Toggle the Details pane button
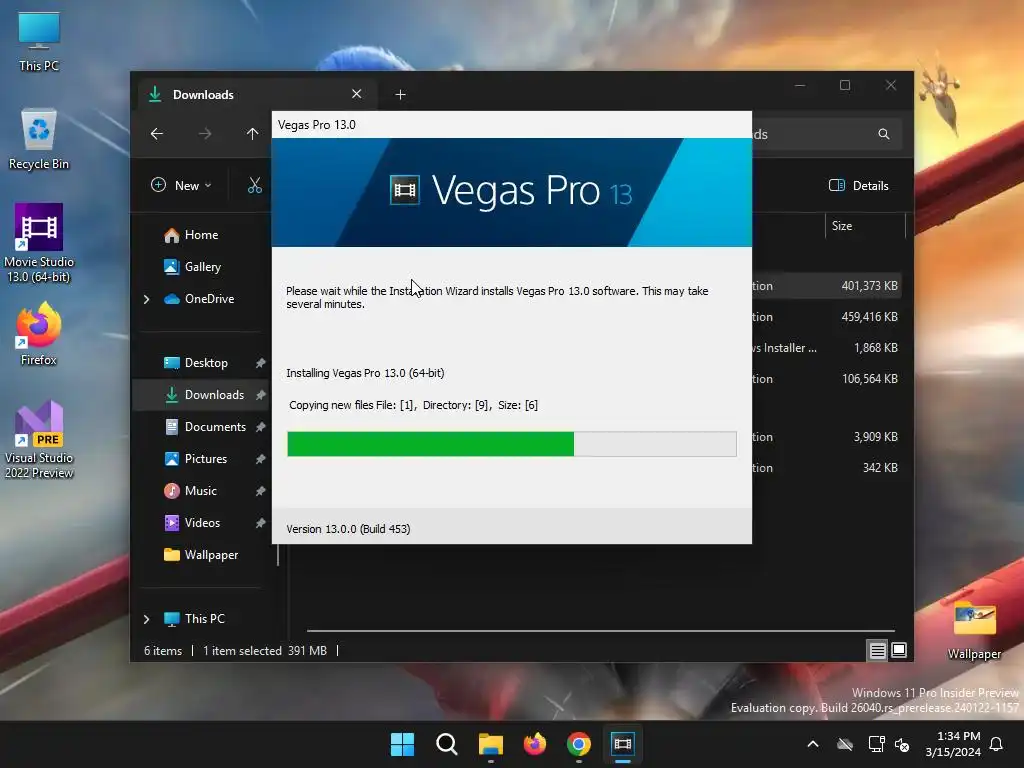The image size is (1024, 768). coord(859,185)
